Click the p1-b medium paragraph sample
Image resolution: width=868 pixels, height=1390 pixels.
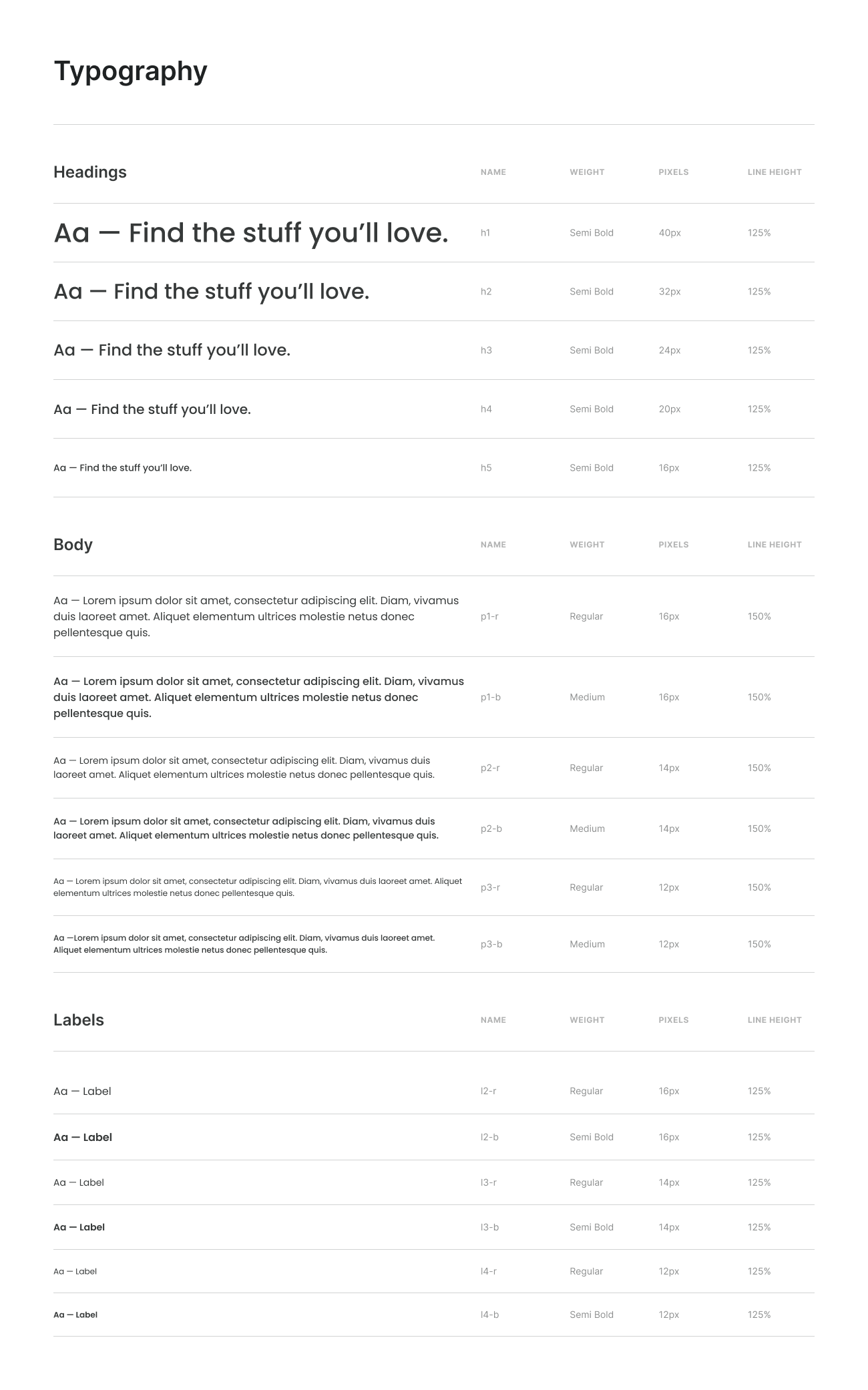click(258, 697)
